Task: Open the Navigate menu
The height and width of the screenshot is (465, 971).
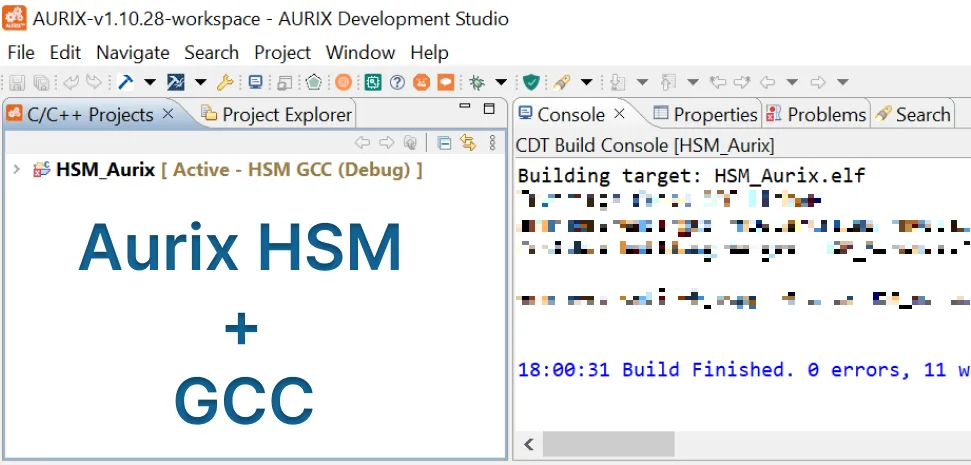Action: [x=133, y=53]
